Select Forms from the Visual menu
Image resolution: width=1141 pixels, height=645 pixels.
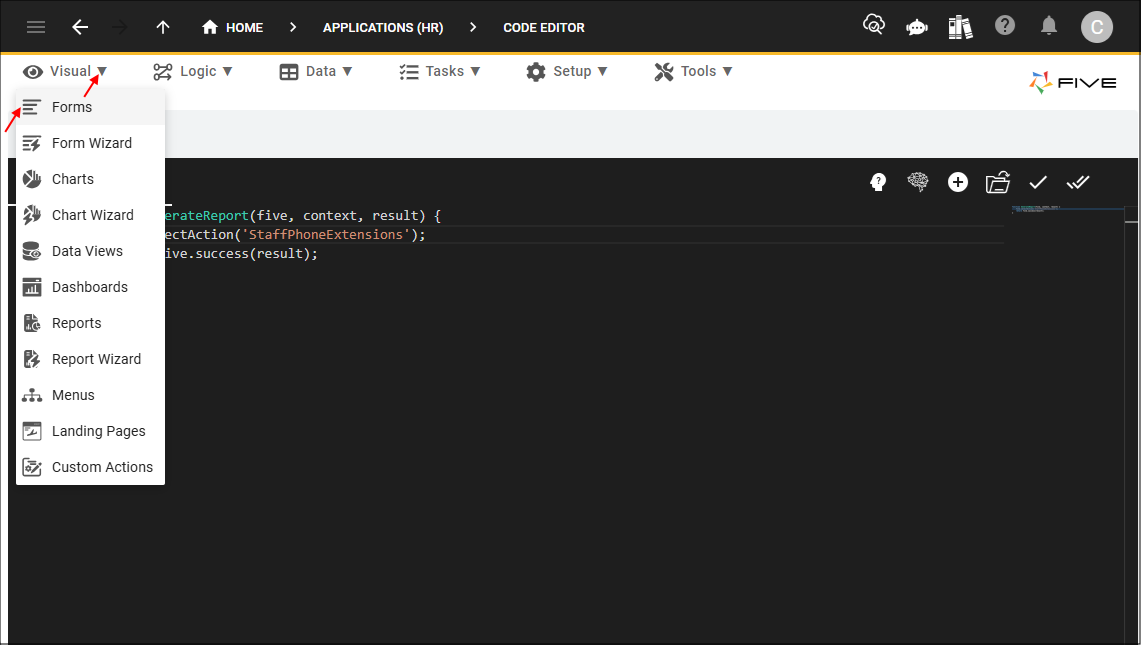pyautogui.click(x=72, y=107)
